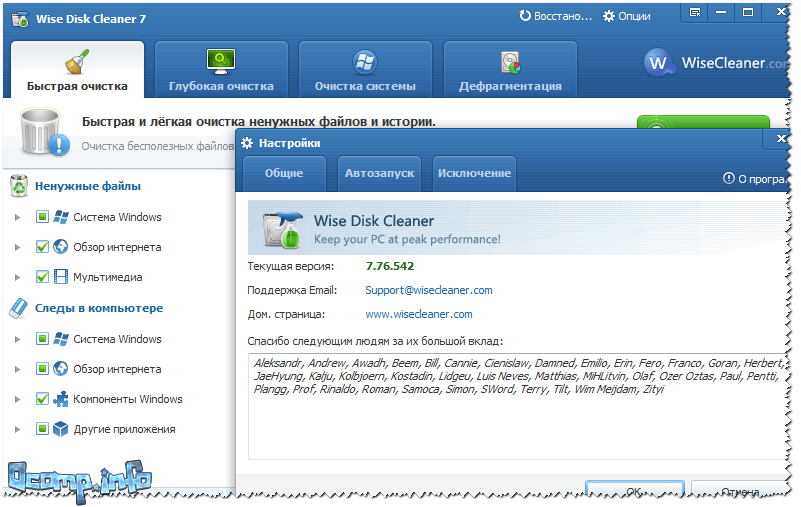The image size is (801, 507).
Task: Expand the Другие приложения node
Action: [x=18, y=429]
